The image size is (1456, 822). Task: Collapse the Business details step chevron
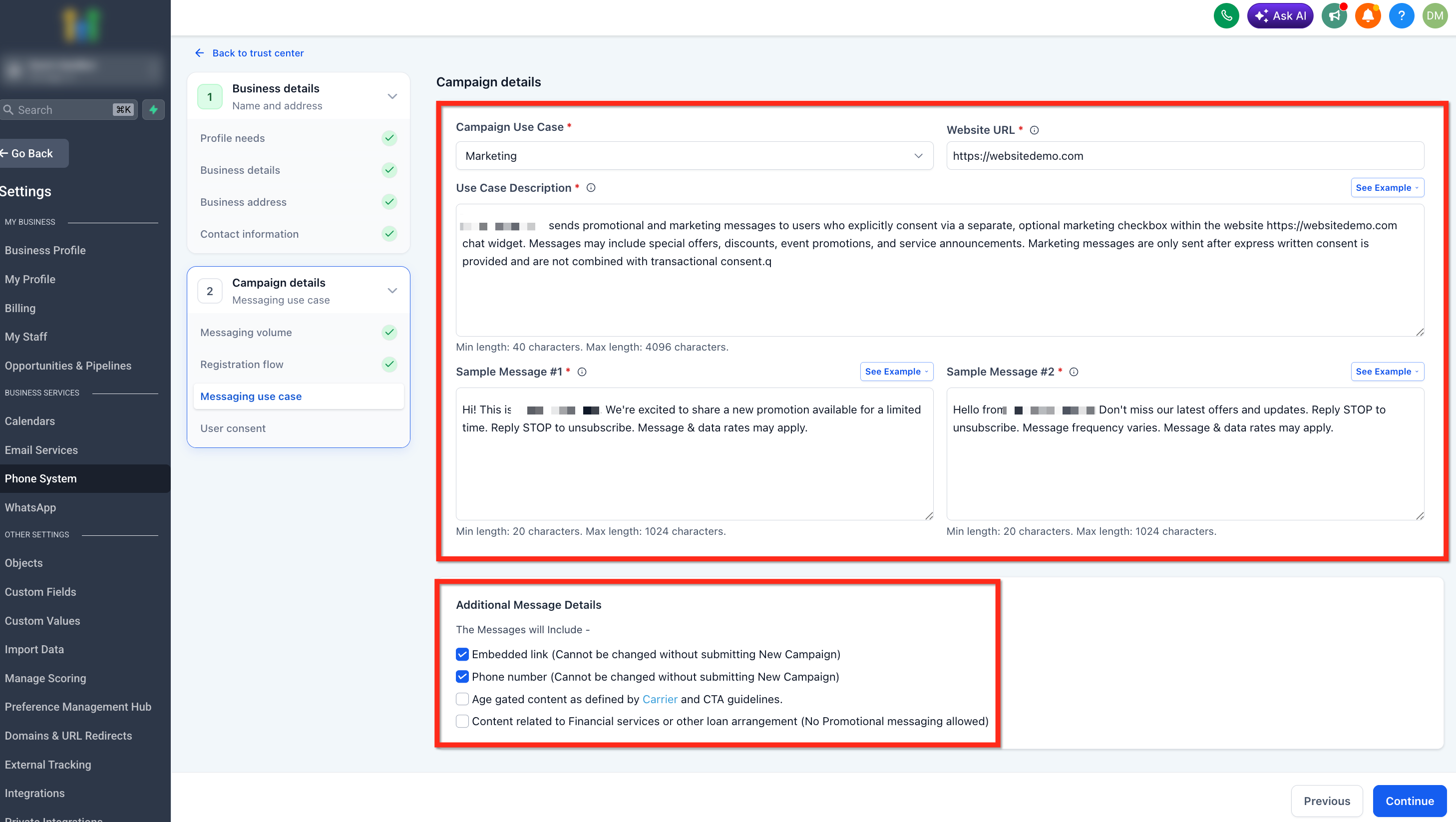(391, 96)
